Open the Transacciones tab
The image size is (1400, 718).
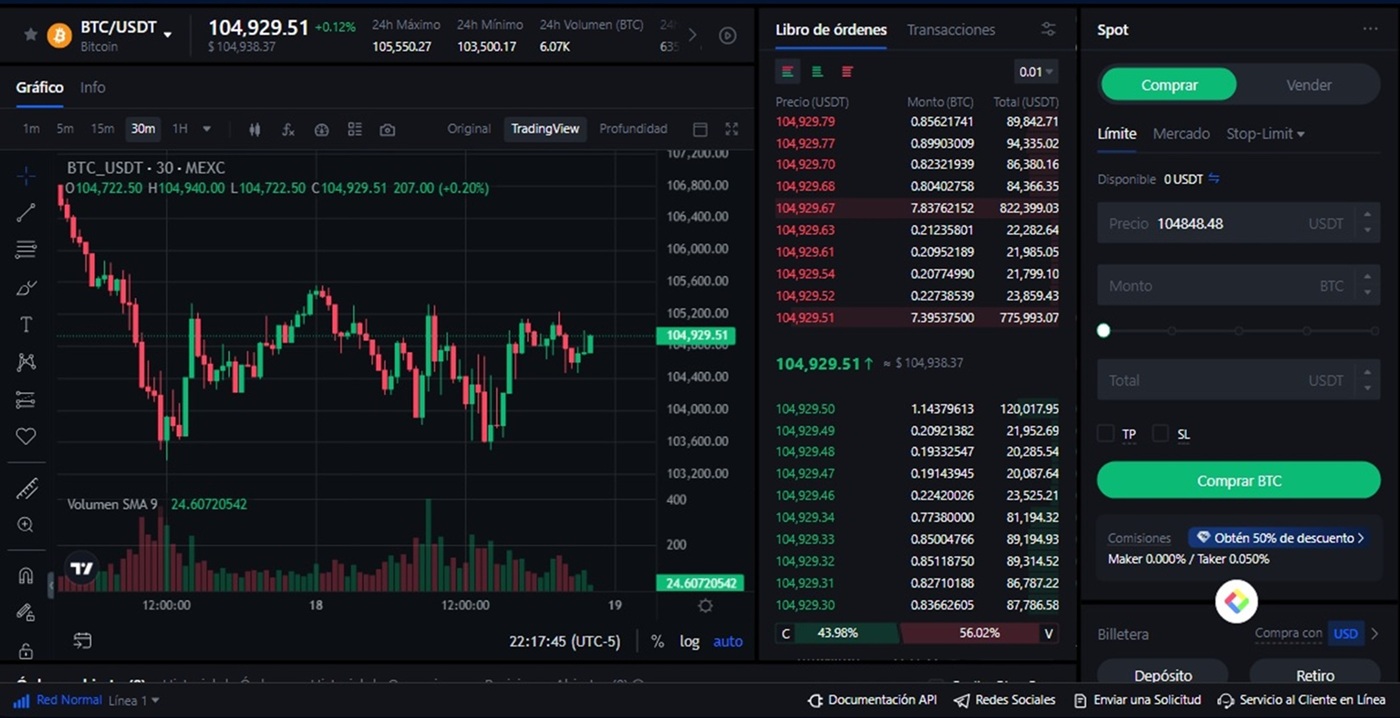[951, 30]
